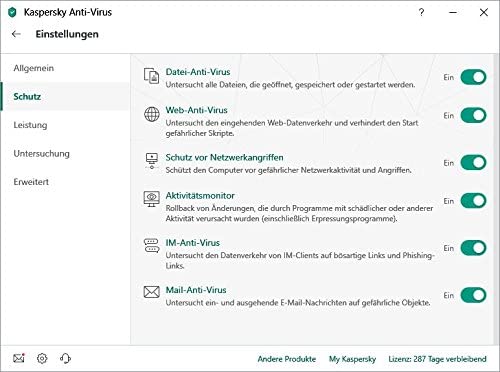The height and width of the screenshot is (372, 500).
Task: Open support via the headset icon
Action: pyautogui.click(x=65, y=358)
